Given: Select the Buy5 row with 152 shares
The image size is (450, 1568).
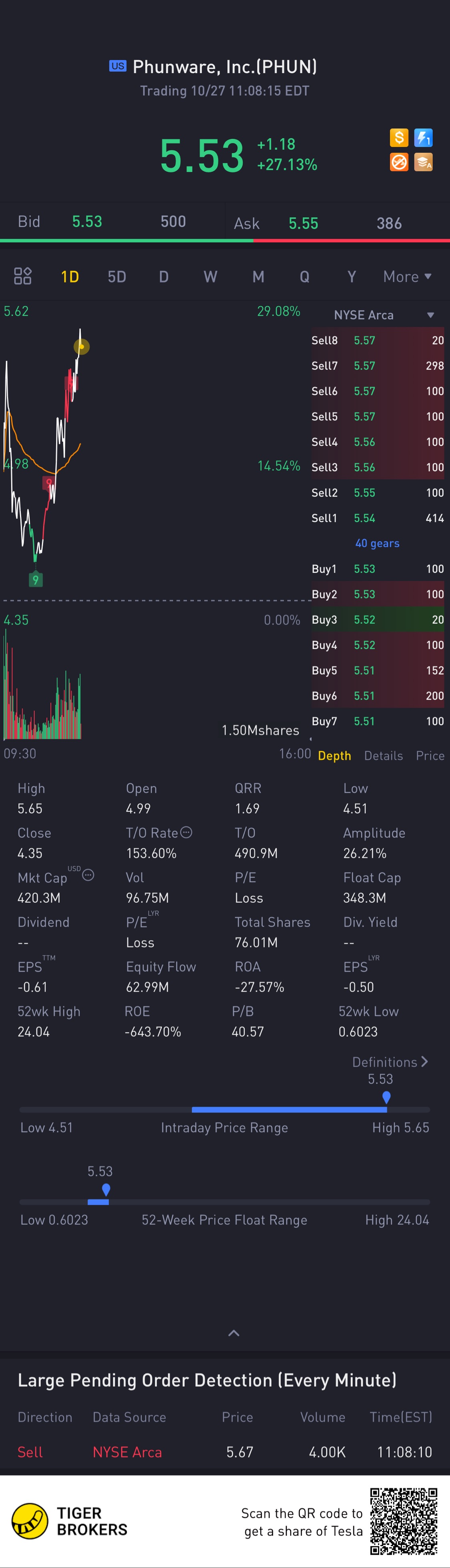Looking at the screenshot, I should click(378, 670).
